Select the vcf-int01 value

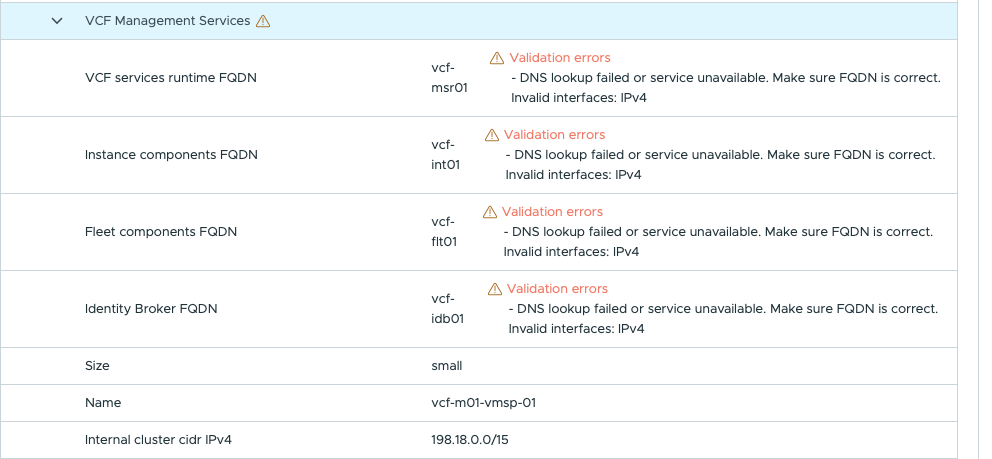446,155
